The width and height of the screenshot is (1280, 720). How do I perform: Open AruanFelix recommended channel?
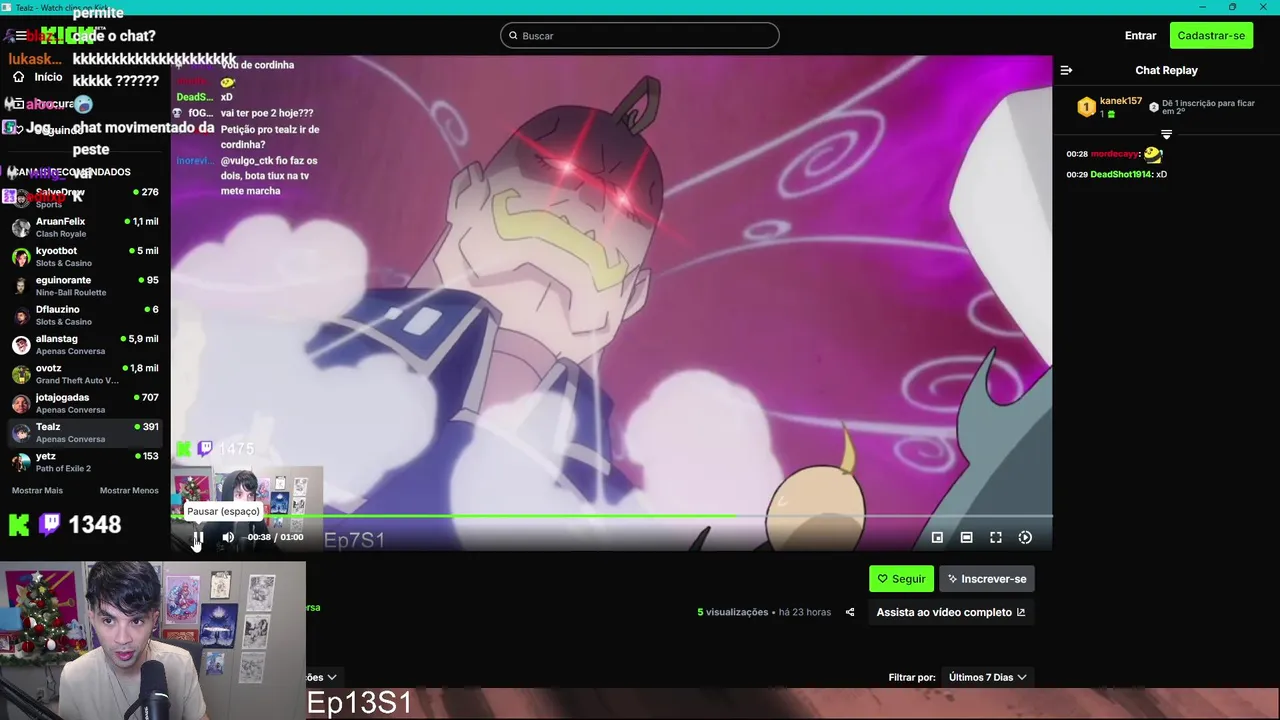tap(85, 227)
